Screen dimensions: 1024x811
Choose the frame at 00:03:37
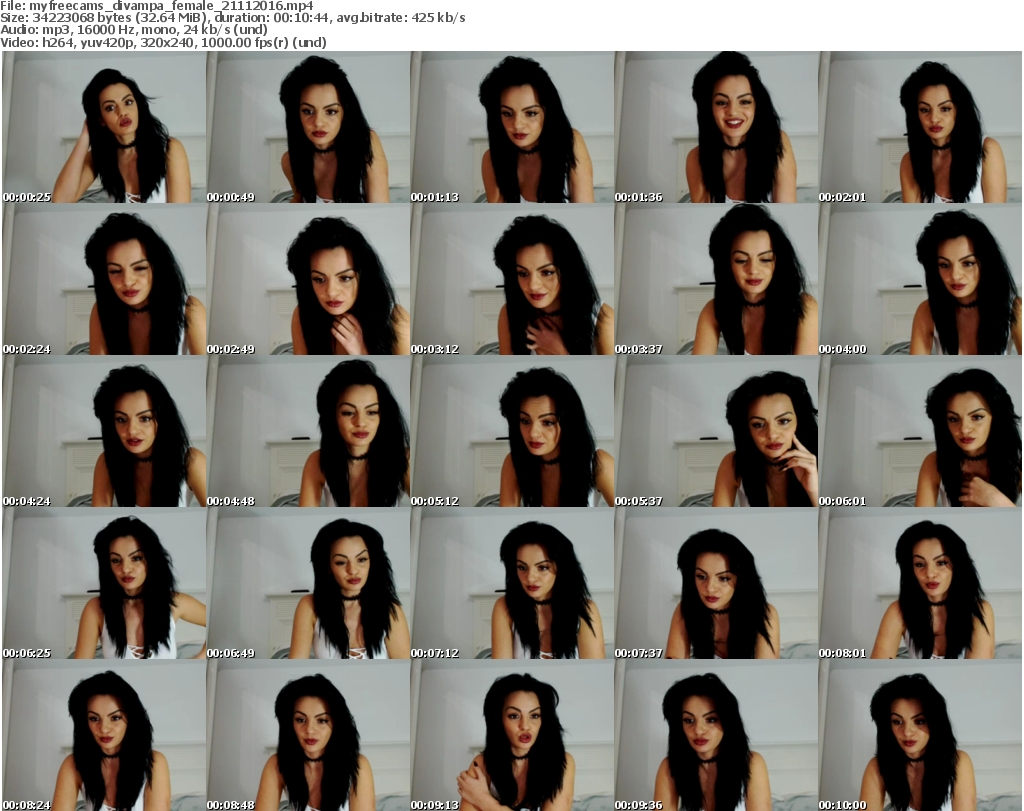[x=716, y=279]
